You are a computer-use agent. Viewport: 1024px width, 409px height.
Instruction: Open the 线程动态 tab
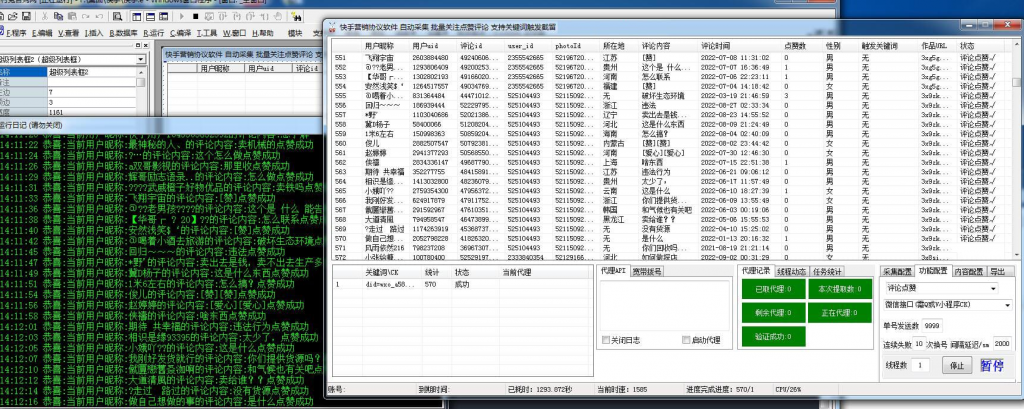click(791, 271)
